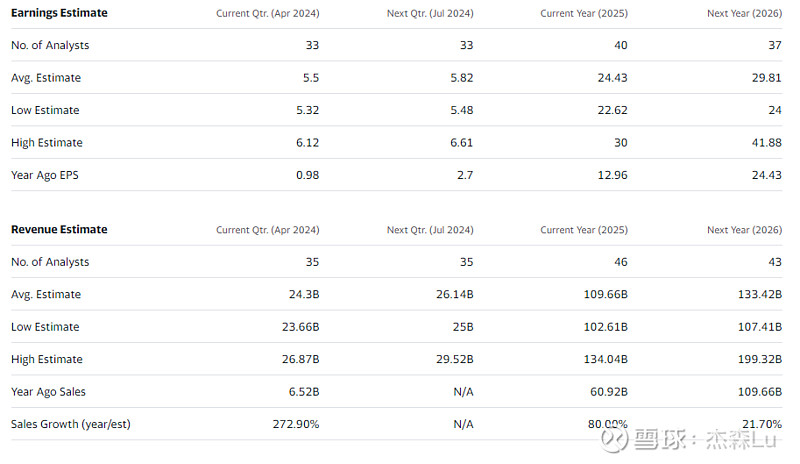800x464 pixels.
Task: Click the Sales Growth (year/est) label
Action: (71, 424)
